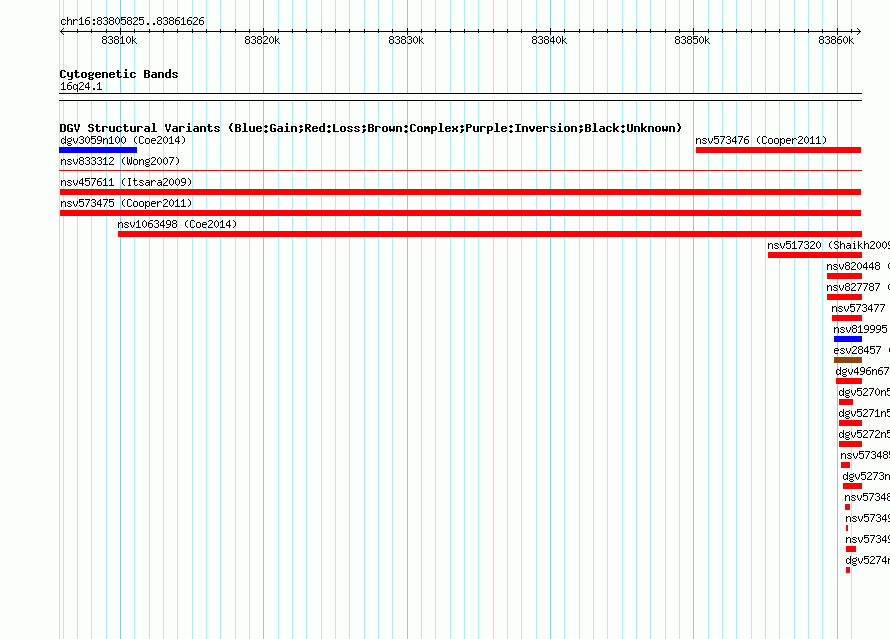Select the nsv457611 (Itsara2009) loss bar
890x639 pixels.
point(460,192)
